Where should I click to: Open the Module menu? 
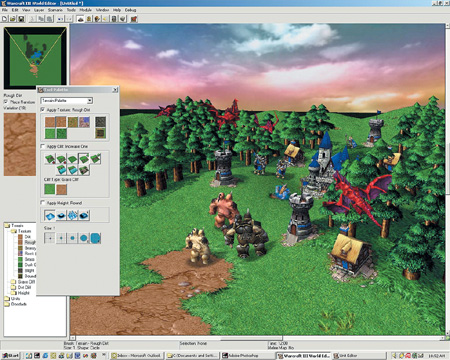[86, 10]
